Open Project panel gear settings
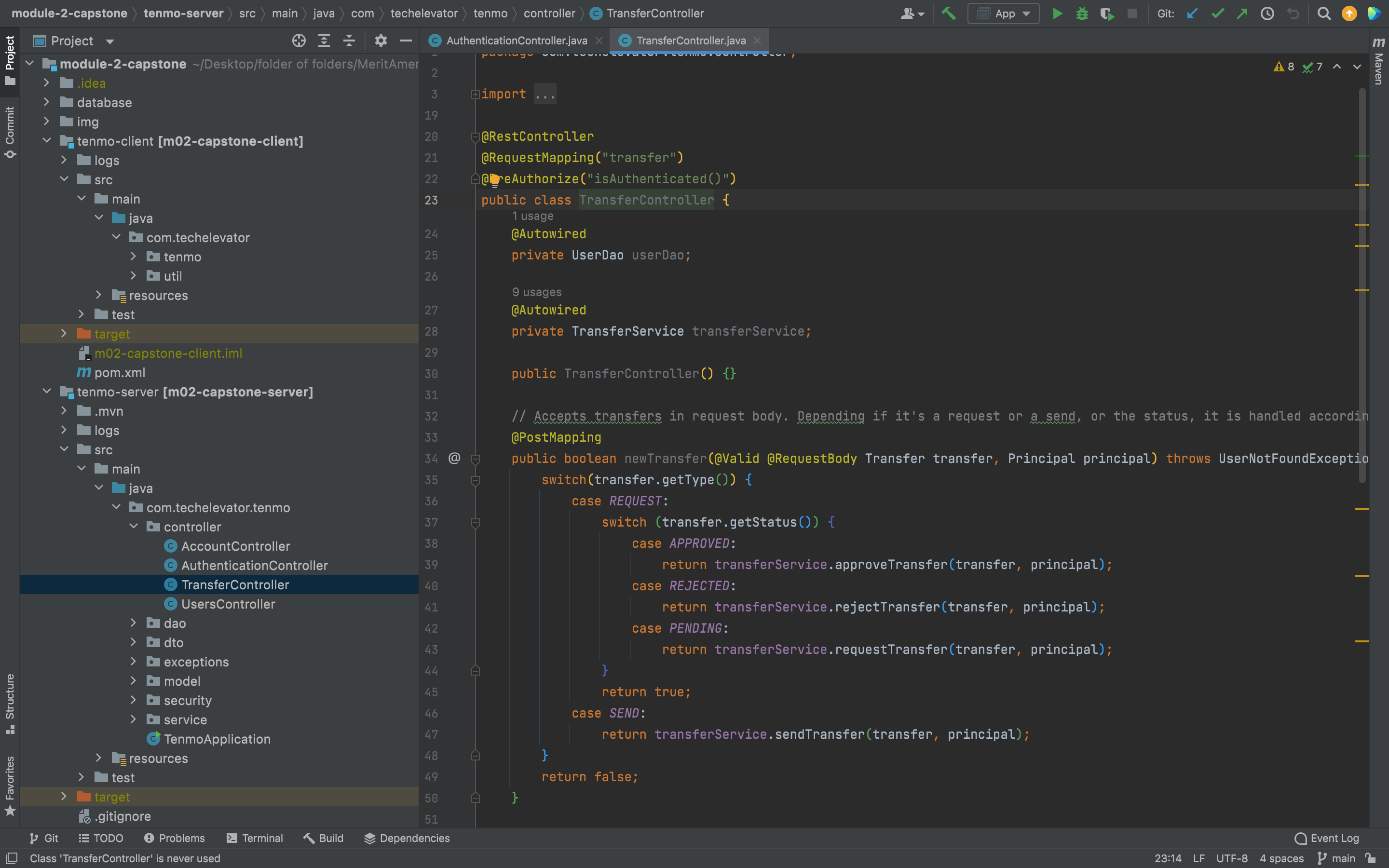This screenshot has height=868, width=1389. point(381,41)
